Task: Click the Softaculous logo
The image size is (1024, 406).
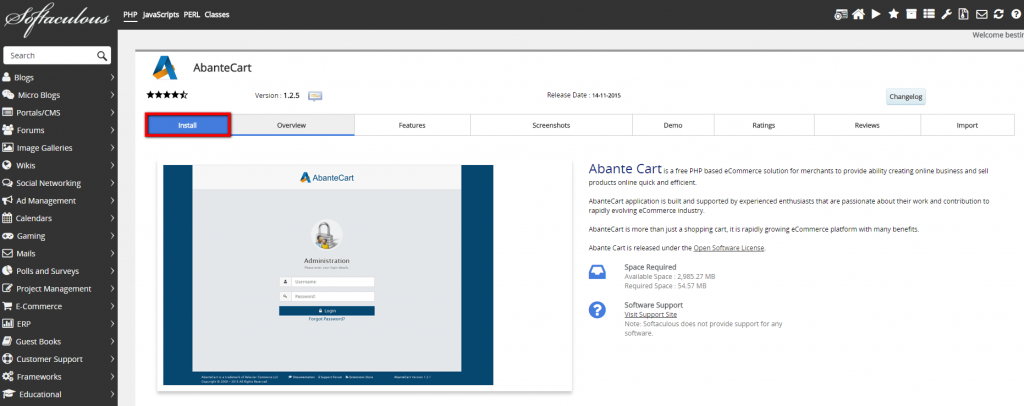Action: coord(57,18)
